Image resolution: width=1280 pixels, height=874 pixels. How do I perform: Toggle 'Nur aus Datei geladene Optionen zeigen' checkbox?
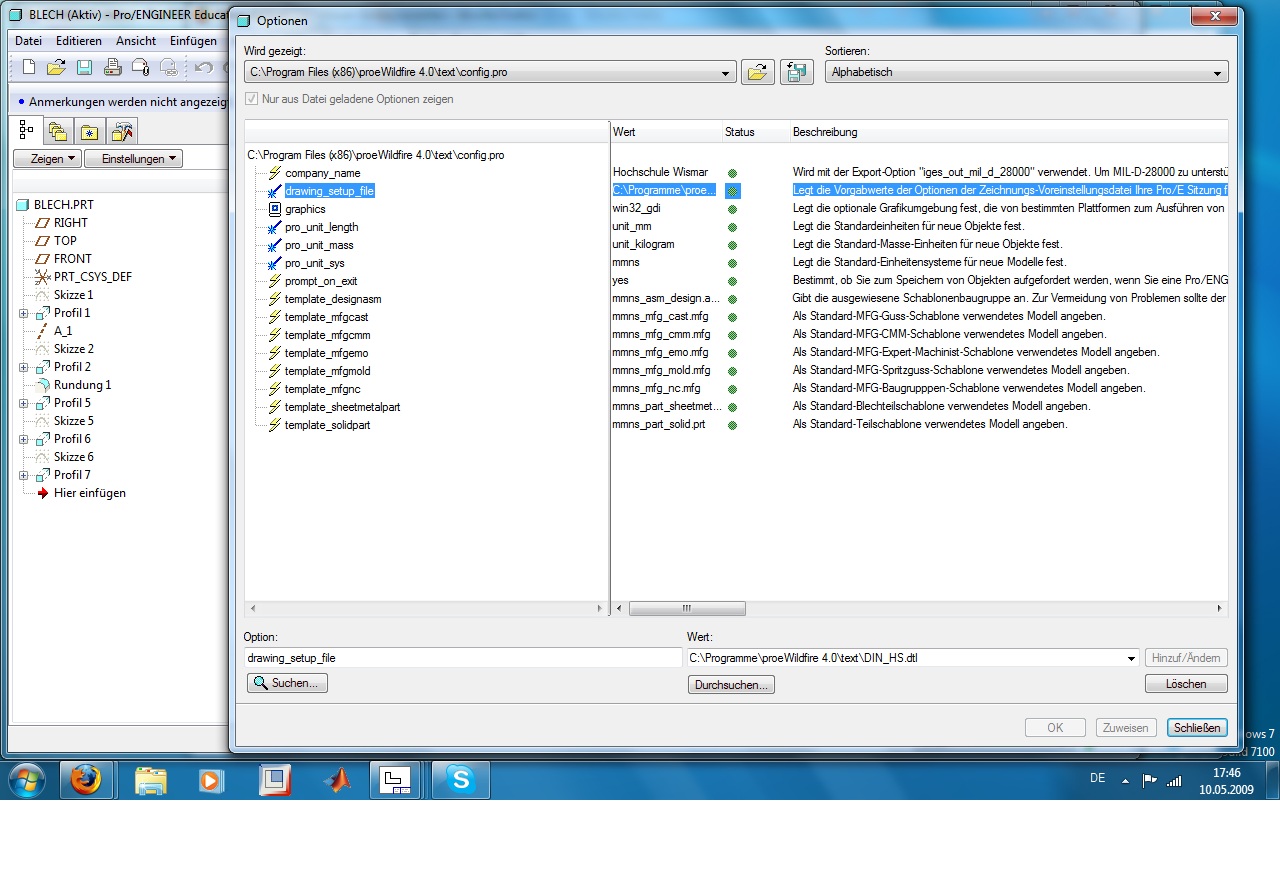click(x=252, y=99)
